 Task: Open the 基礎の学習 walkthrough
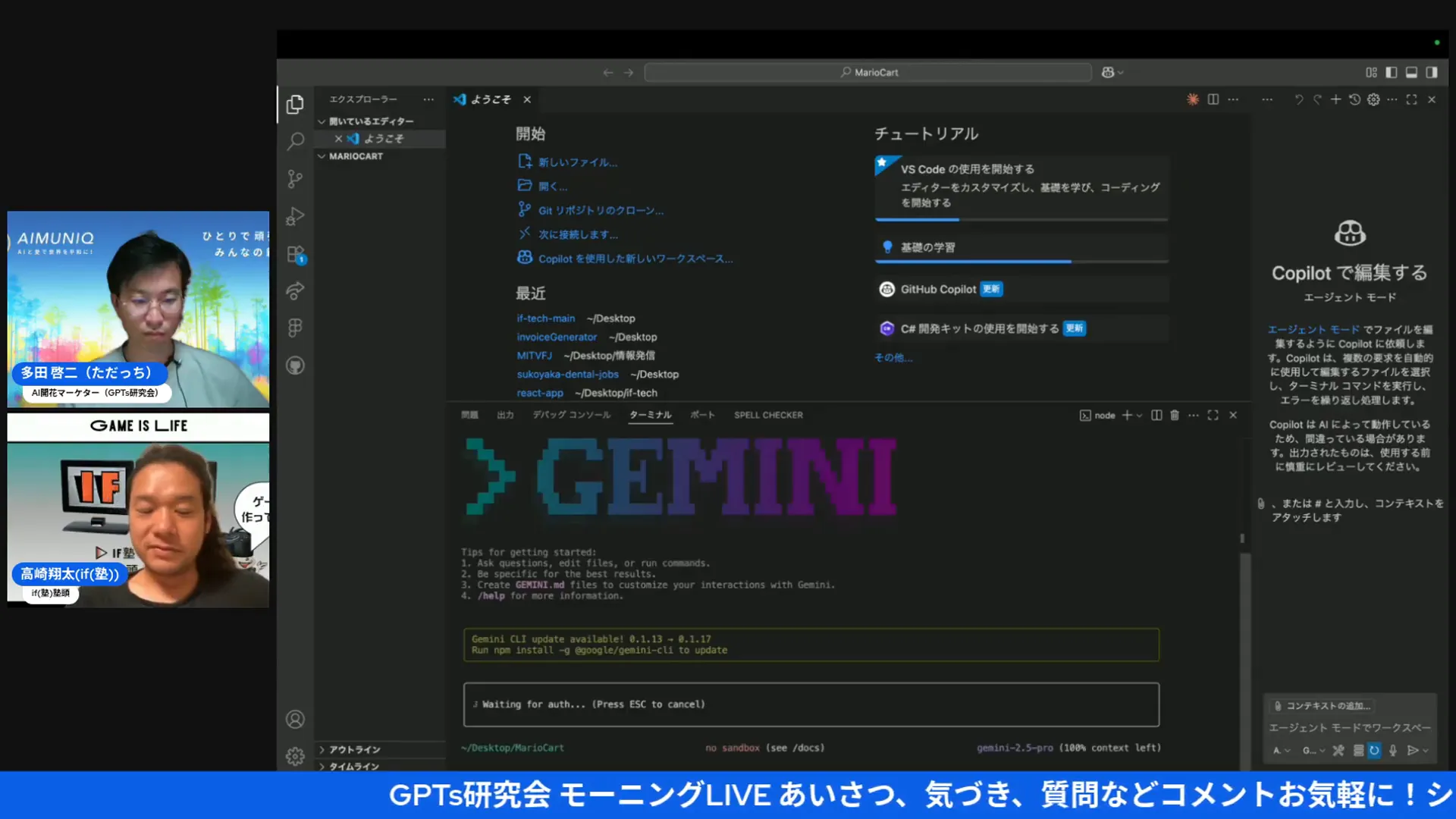point(1021,247)
